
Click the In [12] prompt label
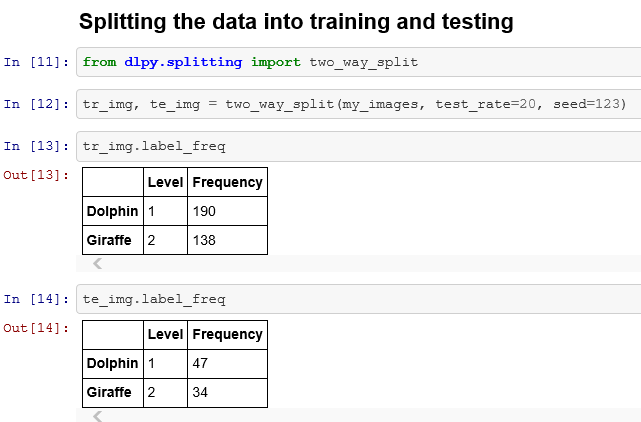pyautogui.click(x=36, y=104)
